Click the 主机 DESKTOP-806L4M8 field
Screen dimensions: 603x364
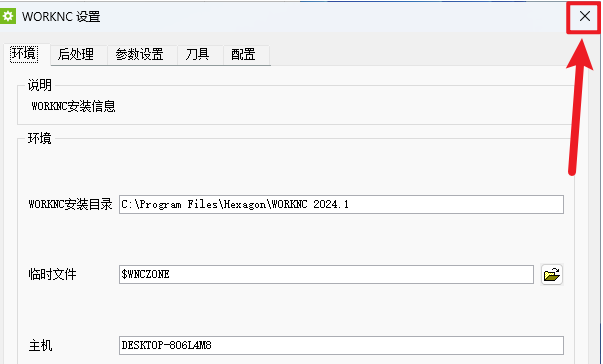(341, 345)
